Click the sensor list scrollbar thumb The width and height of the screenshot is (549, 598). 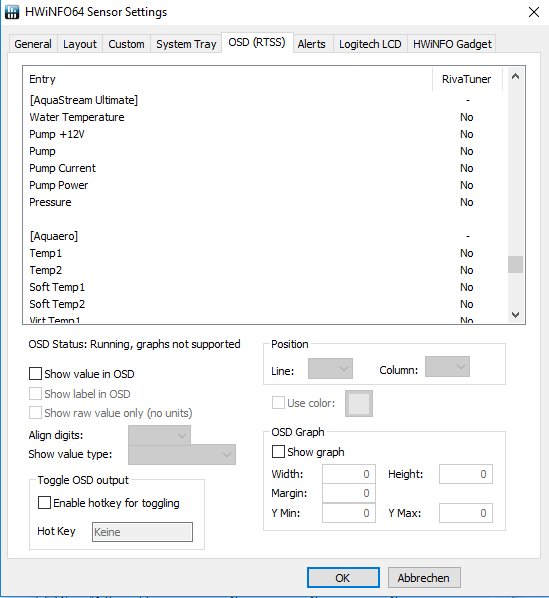(x=515, y=264)
